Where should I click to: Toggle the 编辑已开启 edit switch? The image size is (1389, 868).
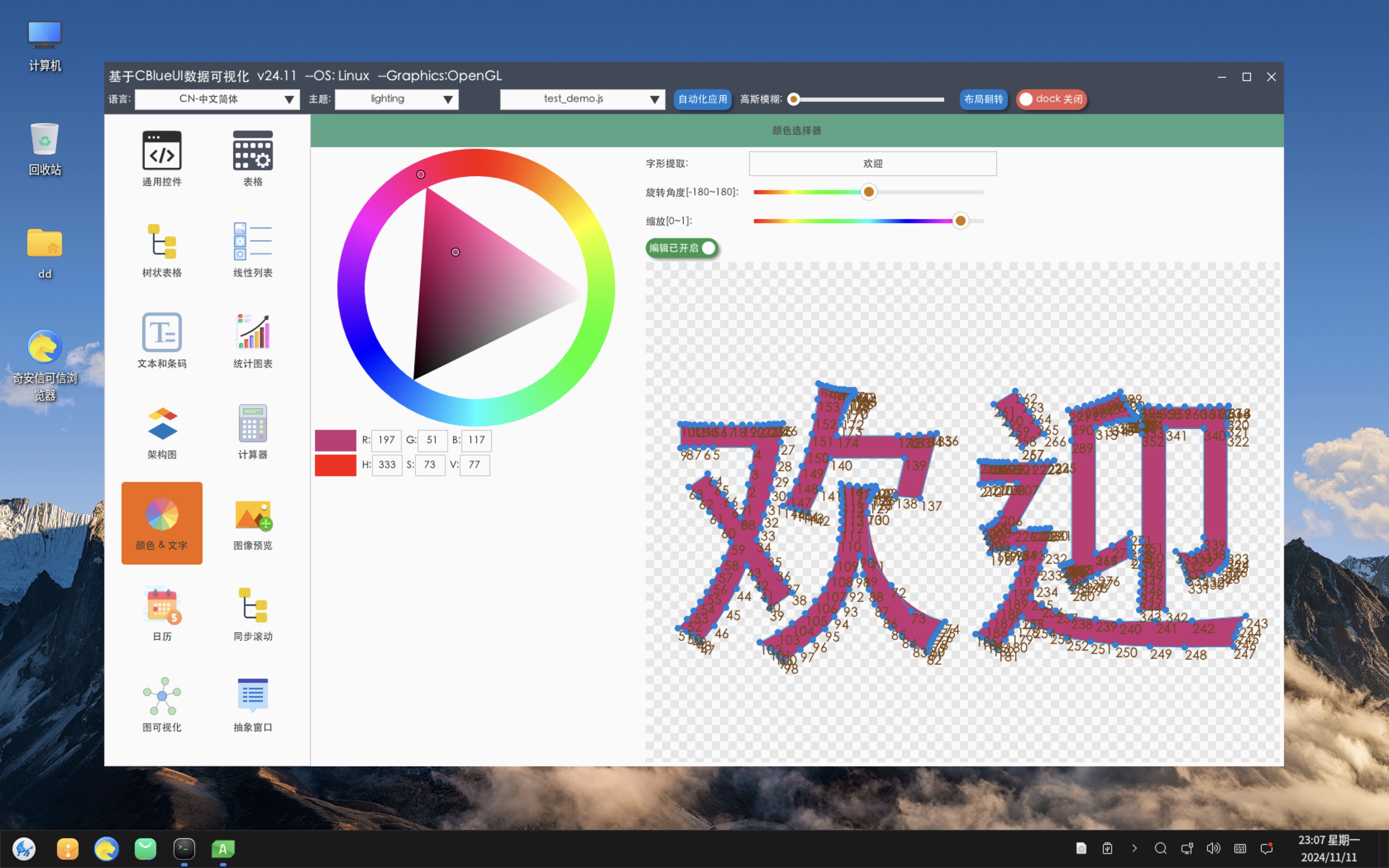pos(682,248)
